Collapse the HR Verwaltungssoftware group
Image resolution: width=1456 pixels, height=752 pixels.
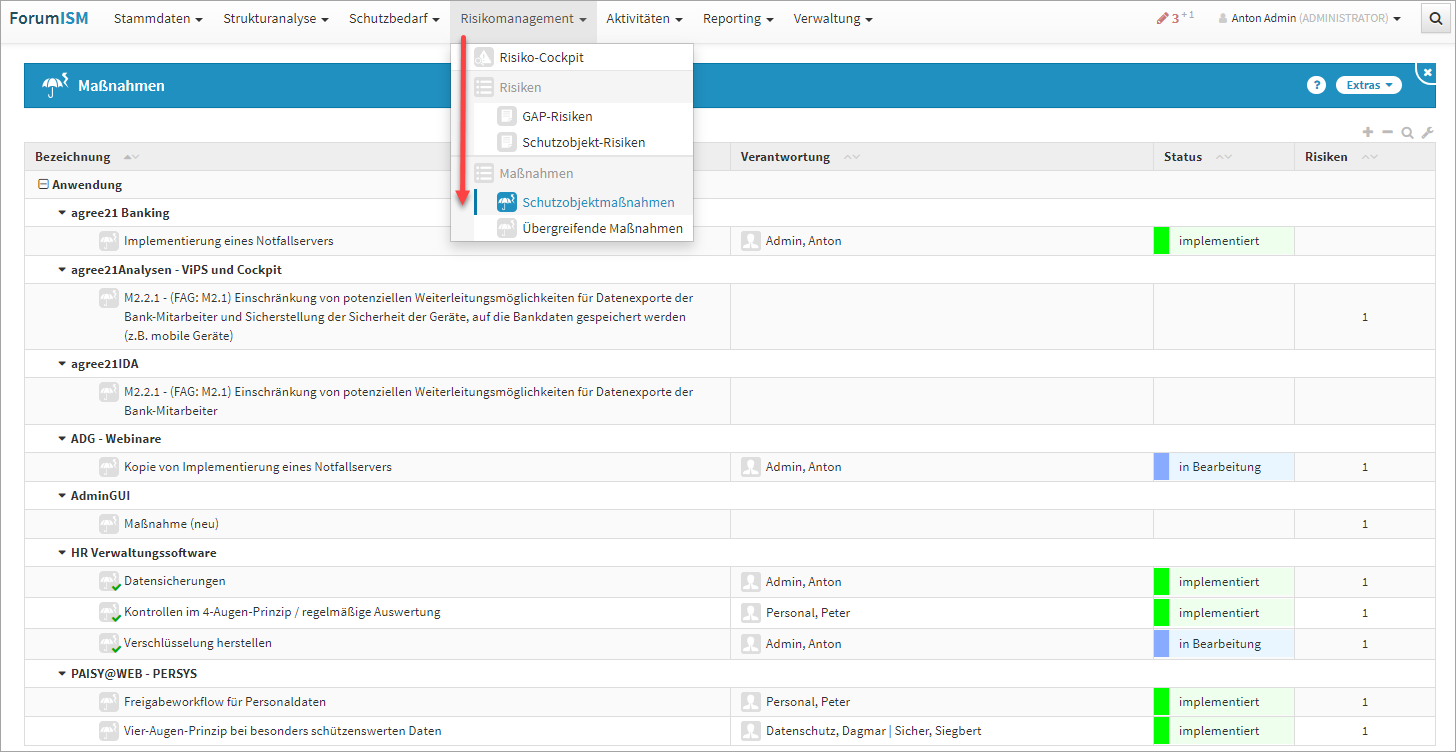point(62,553)
